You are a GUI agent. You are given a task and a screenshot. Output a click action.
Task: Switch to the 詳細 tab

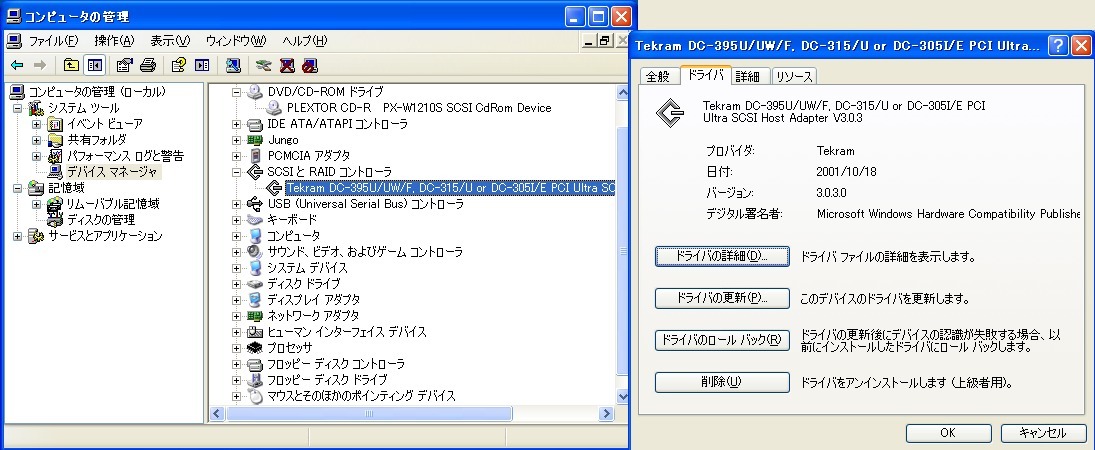coord(748,76)
